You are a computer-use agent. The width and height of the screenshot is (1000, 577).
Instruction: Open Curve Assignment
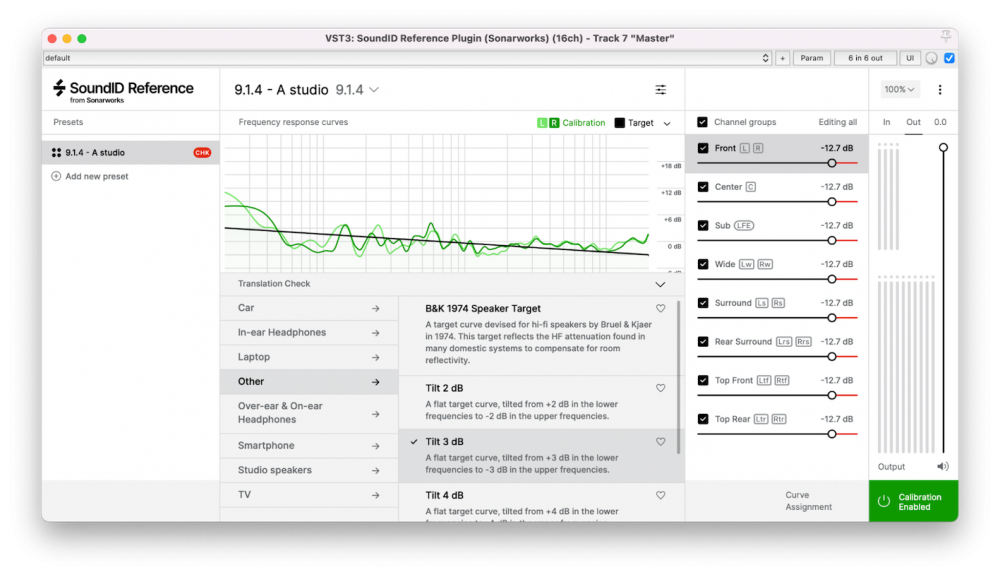coord(809,501)
